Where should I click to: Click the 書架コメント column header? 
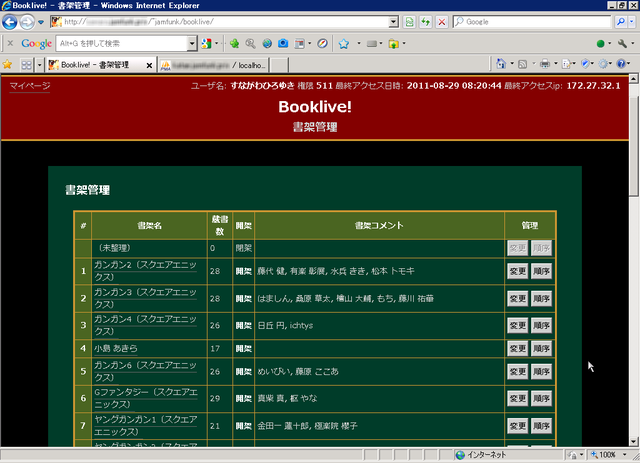pyautogui.click(x=379, y=225)
